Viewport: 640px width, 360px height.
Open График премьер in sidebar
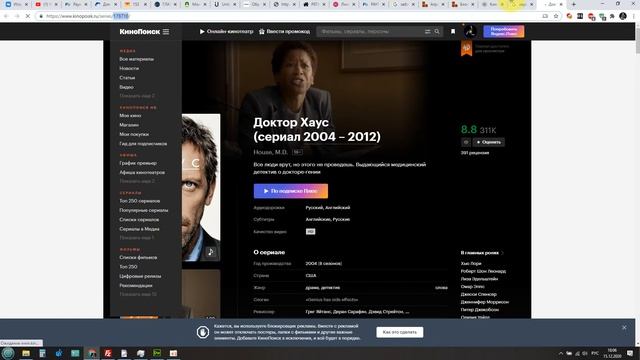point(138,163)
